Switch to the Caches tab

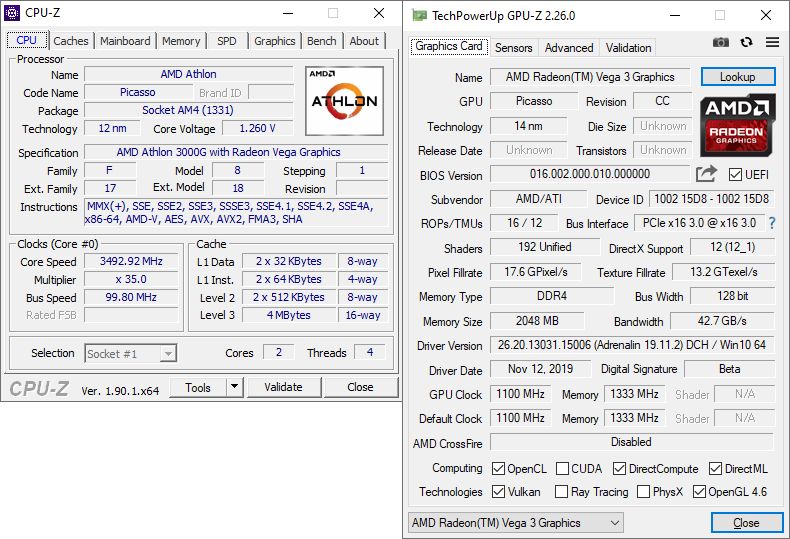(71, 41)
